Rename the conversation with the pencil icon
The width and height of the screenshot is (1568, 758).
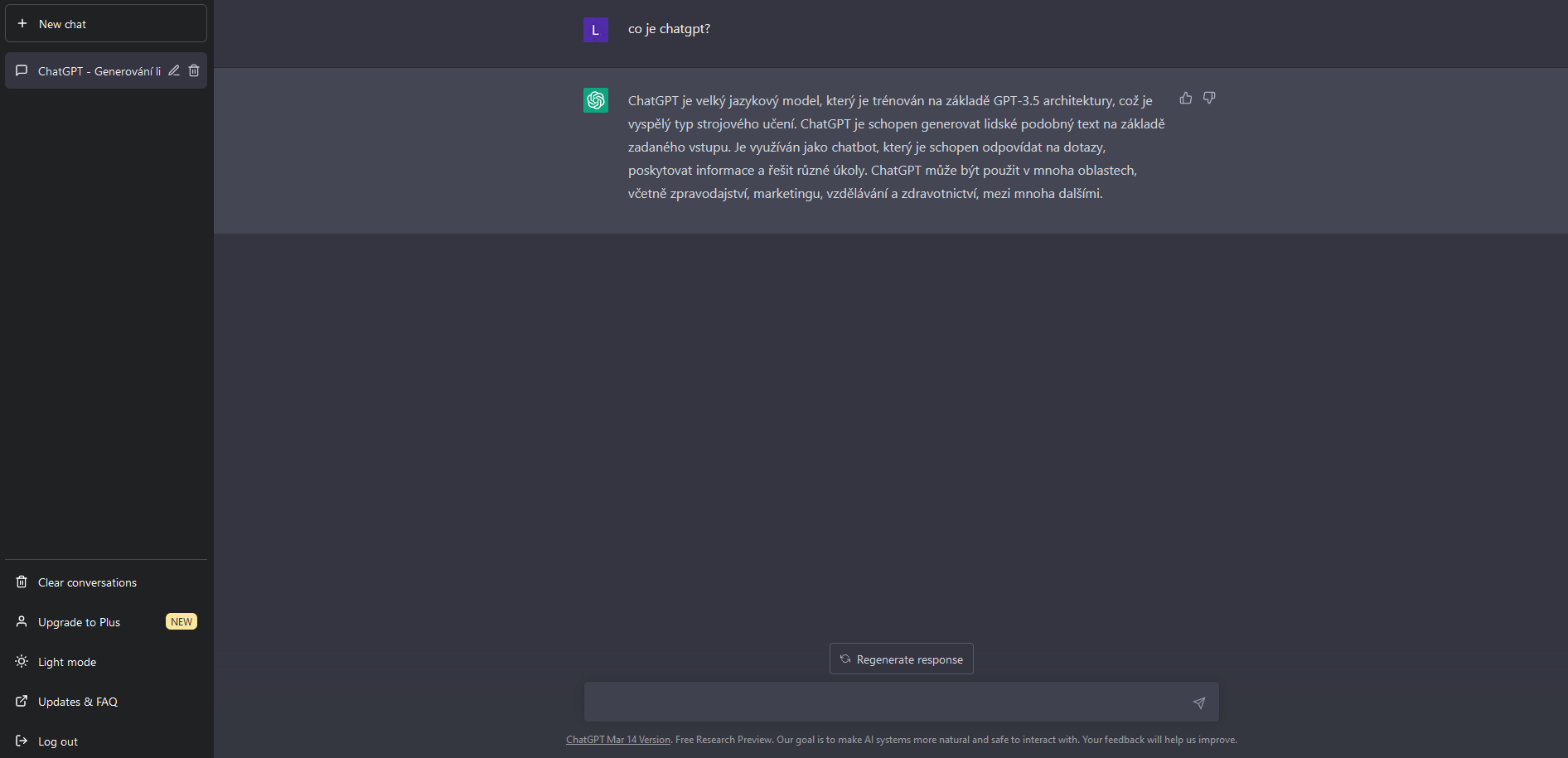(x=174, y=70)
